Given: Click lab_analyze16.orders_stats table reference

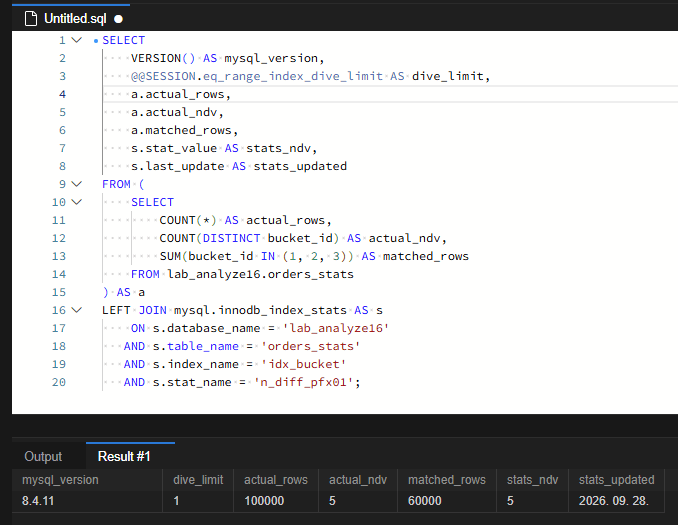Looking at the screenshot, I should click(x=260, y=274).
